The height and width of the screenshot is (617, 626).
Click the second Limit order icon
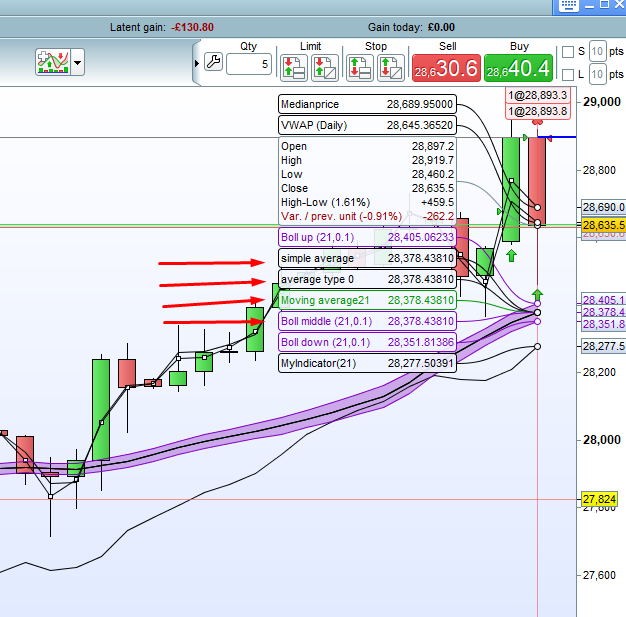coord(325,68)
